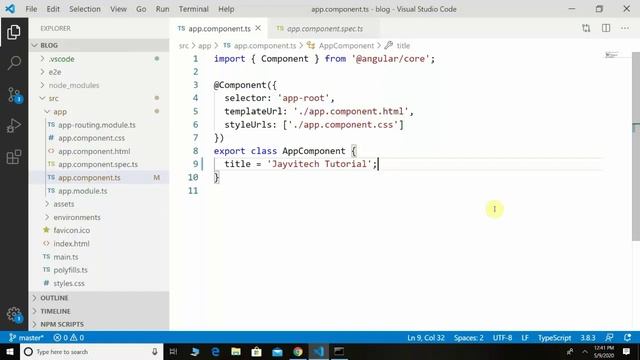
Task: Click the Open Changes icon in editor toolbar
Action: pos(586,28)
